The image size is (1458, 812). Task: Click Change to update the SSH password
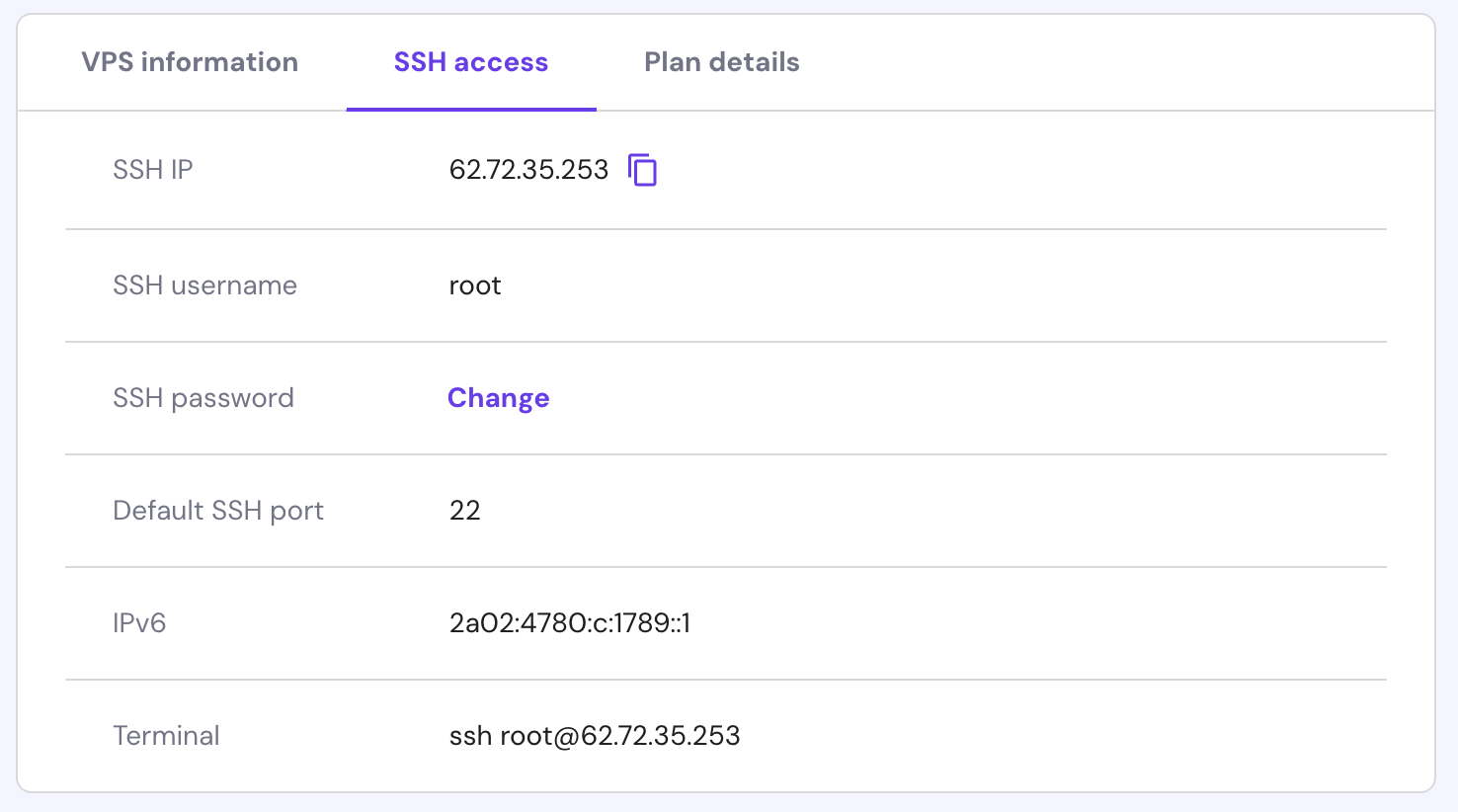[498, 398]
